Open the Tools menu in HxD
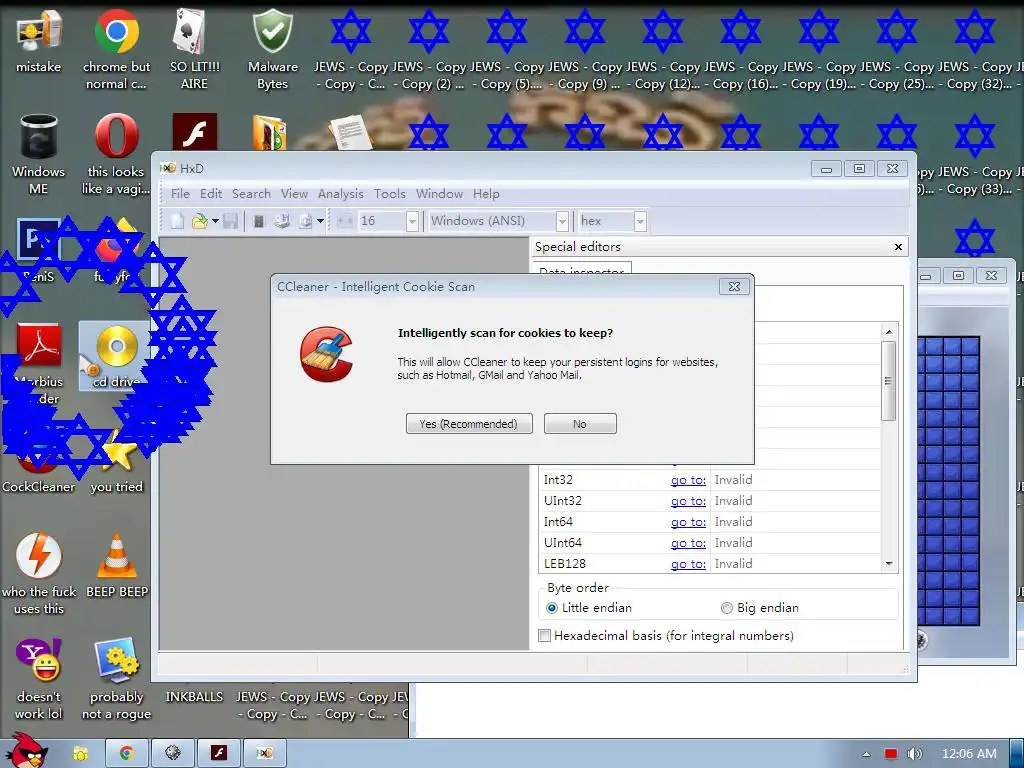The width and height of the screenshot is (1024, 768). coord(390,194)
